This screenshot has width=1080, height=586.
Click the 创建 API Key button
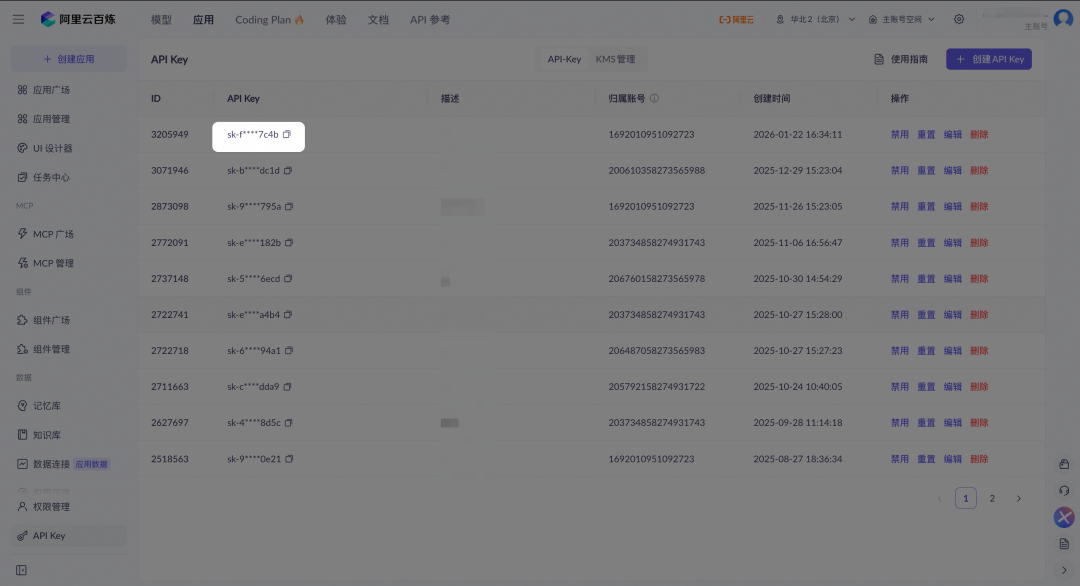(988, 59)
